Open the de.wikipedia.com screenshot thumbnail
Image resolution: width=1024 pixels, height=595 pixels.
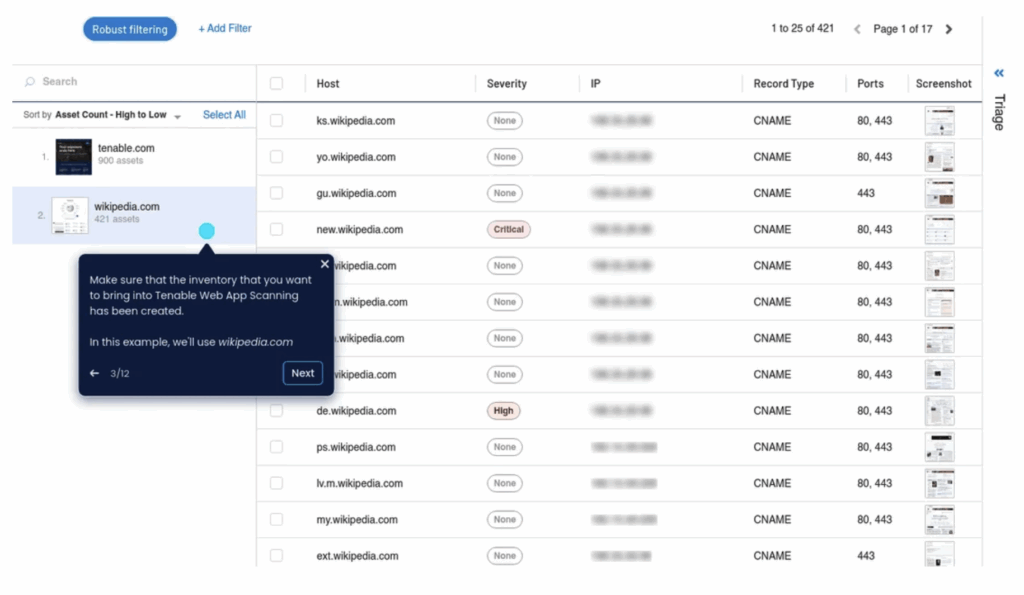pos(940,411)
